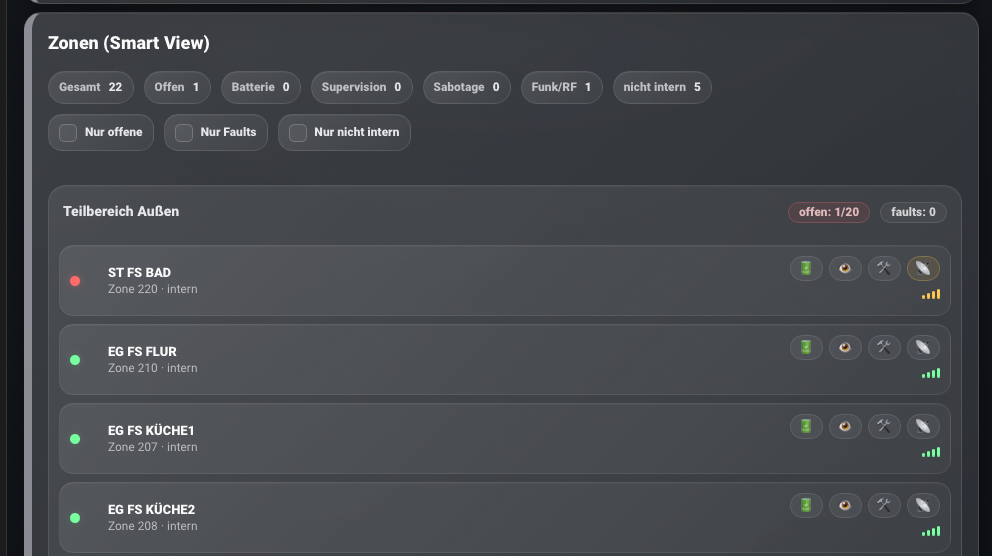Click RF antenna icon for EG FS KÜCHE1
This screenshot has width=992, height=556.
[923, 426]
